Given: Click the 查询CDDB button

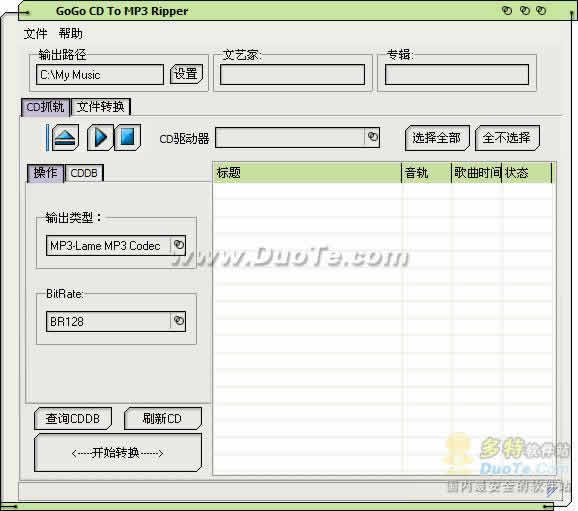Looking at the screenshot, I should pyautogui.click(x=73, y=418).
